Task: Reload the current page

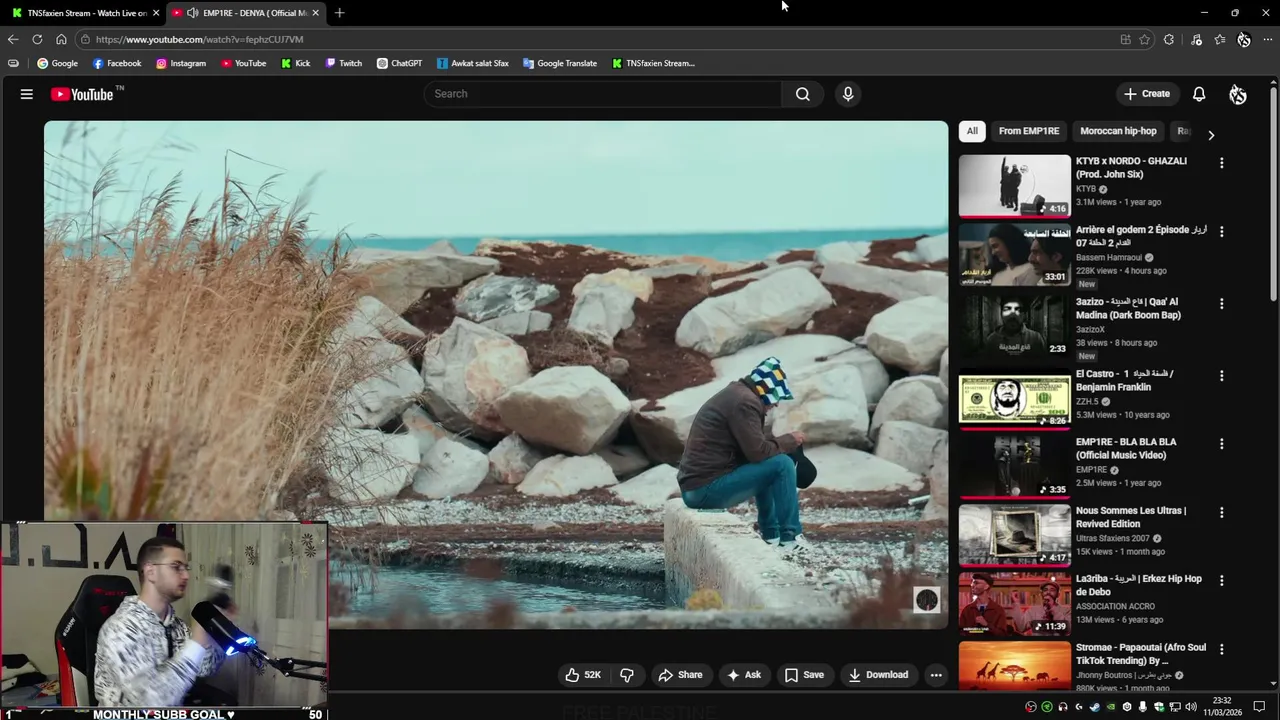Action: tap(37, 39)
